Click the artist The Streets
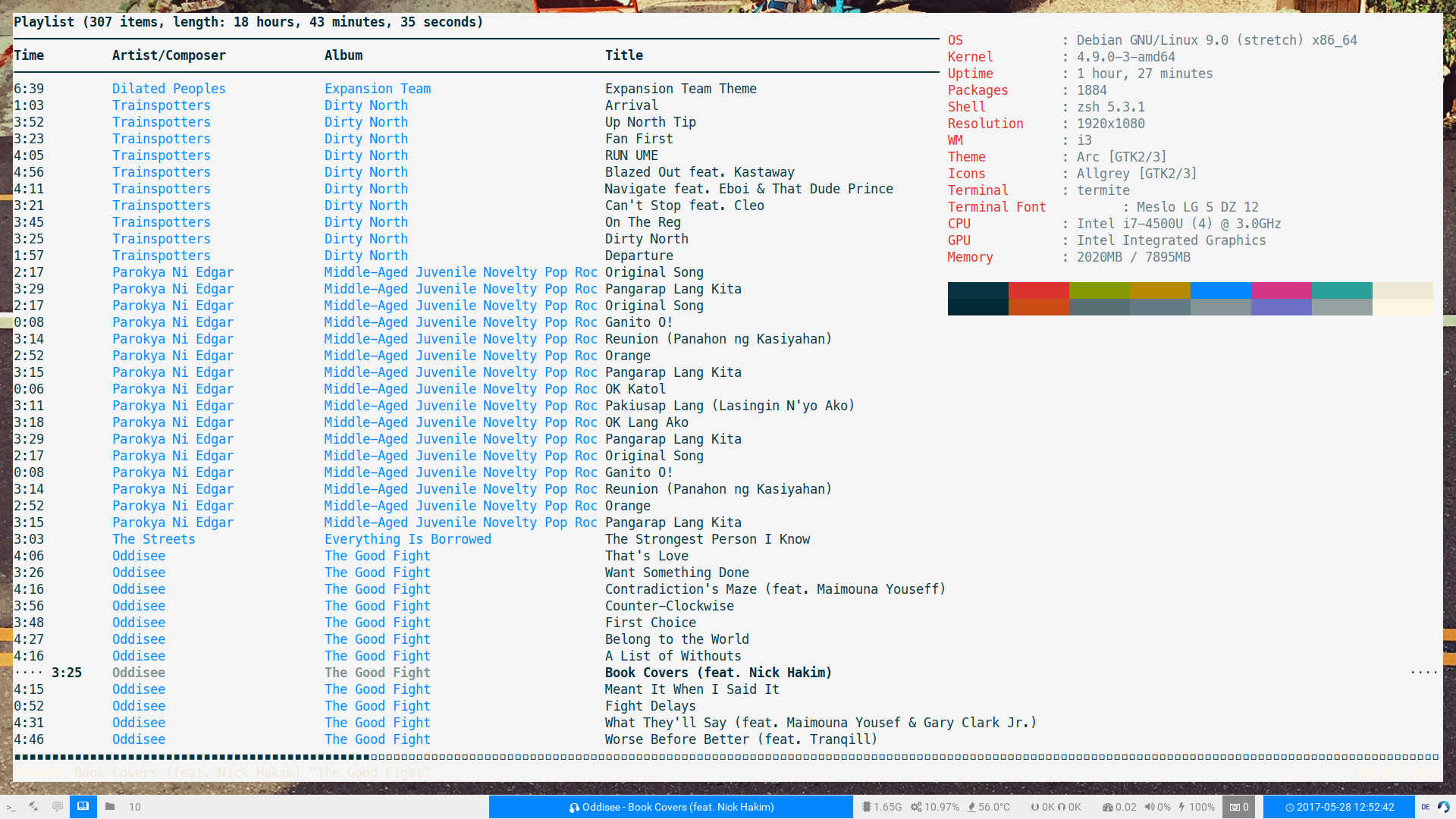The image size is (1456, 819). 154,539
